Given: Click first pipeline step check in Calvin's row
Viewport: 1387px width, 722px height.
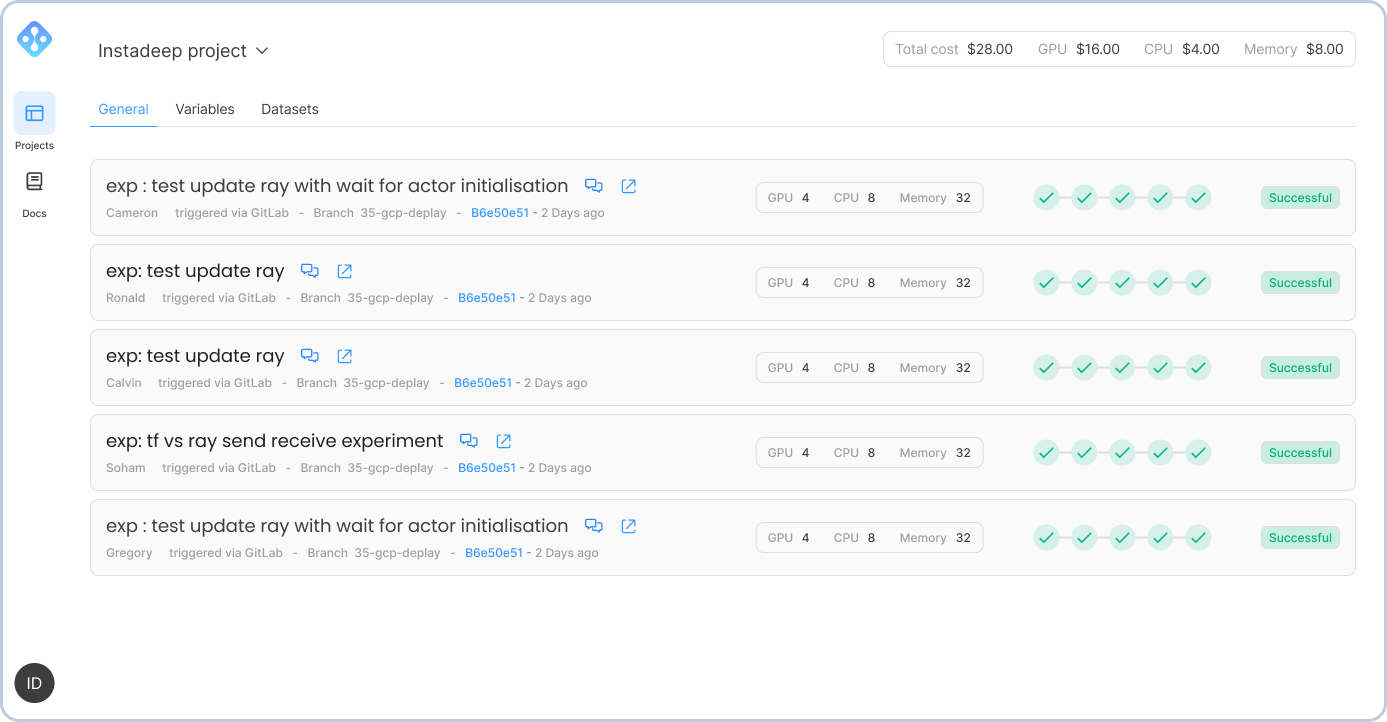Looking at the screenshot, I should [x=1046, y=368].
